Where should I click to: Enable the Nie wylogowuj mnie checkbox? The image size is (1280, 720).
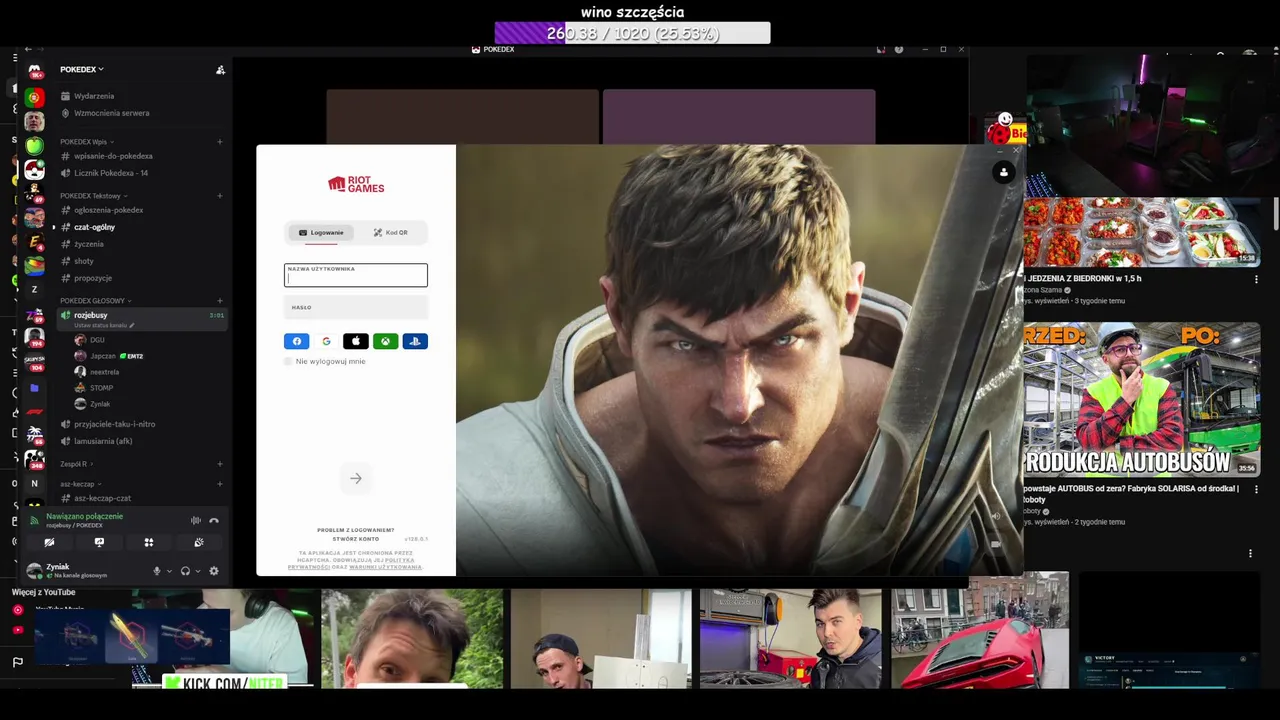(289, 361)
